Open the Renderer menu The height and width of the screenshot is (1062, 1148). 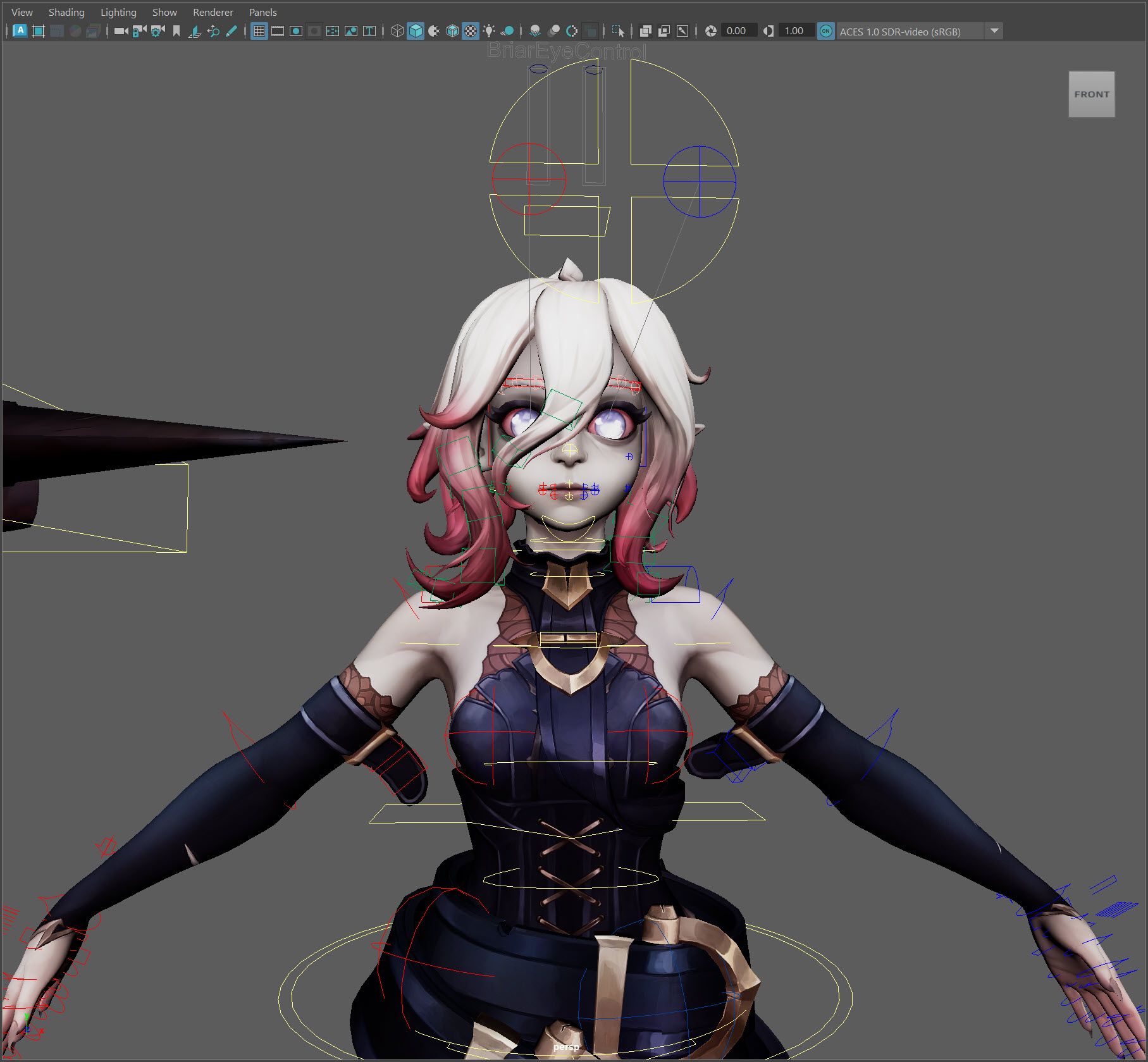213,12
